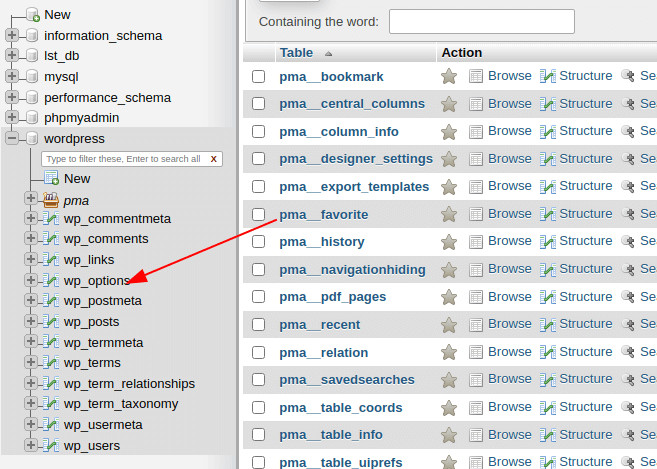
Task: Sort by the Table column header
Action: (x=296, y=52)
